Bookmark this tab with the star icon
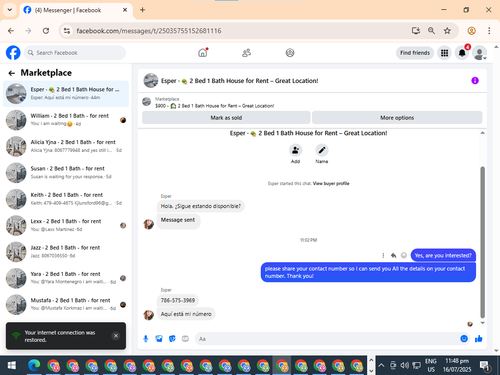500x375 pixels. coord(447,31)
